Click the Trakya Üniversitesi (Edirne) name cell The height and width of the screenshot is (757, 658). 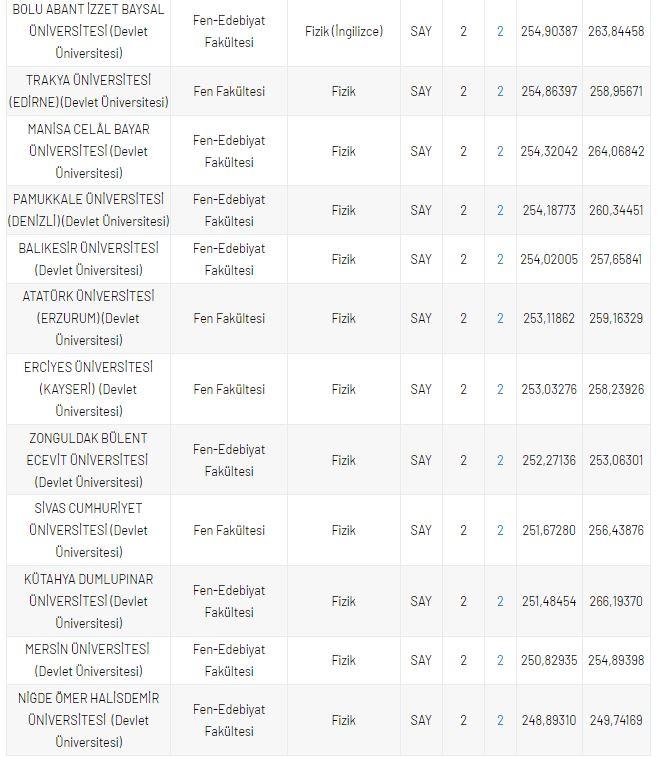tap(88, 91)
